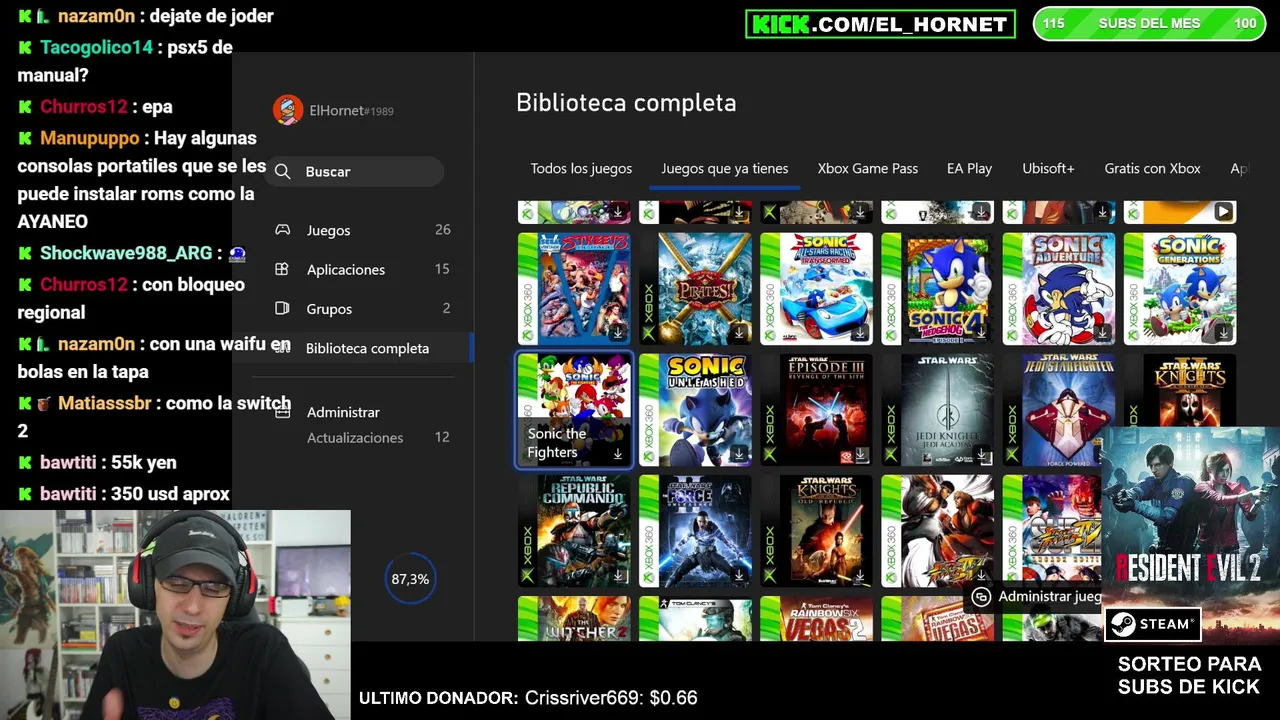Screen dimensions: 1280x720
Task: Open Juegos in the sidebar
Action: click(x=362, y=230)
